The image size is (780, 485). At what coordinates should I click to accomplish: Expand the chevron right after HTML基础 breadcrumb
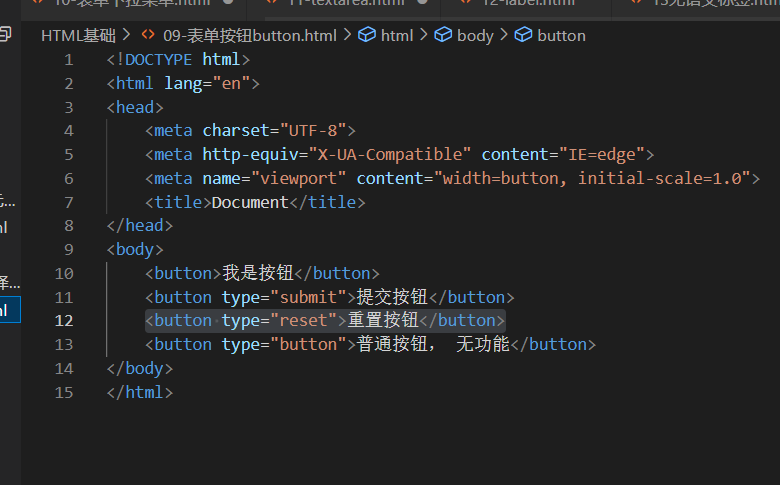point(127,36)
